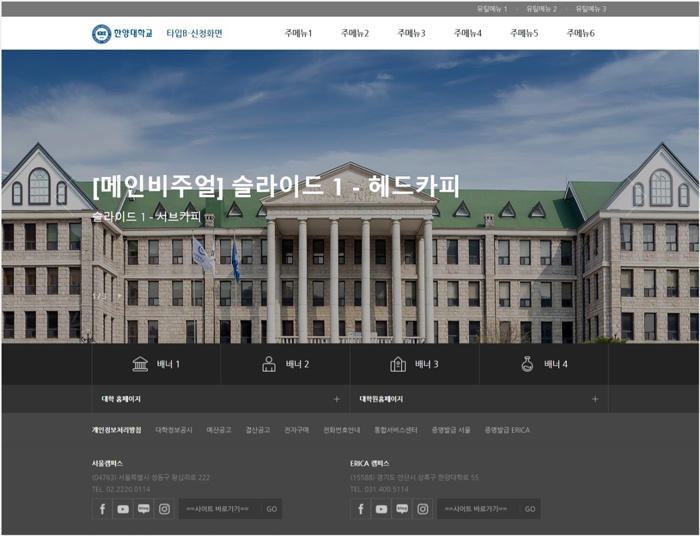Open Banner 2 with person icon
The image size is (700, 536).
pyautogui.click(x=285, y=364)
